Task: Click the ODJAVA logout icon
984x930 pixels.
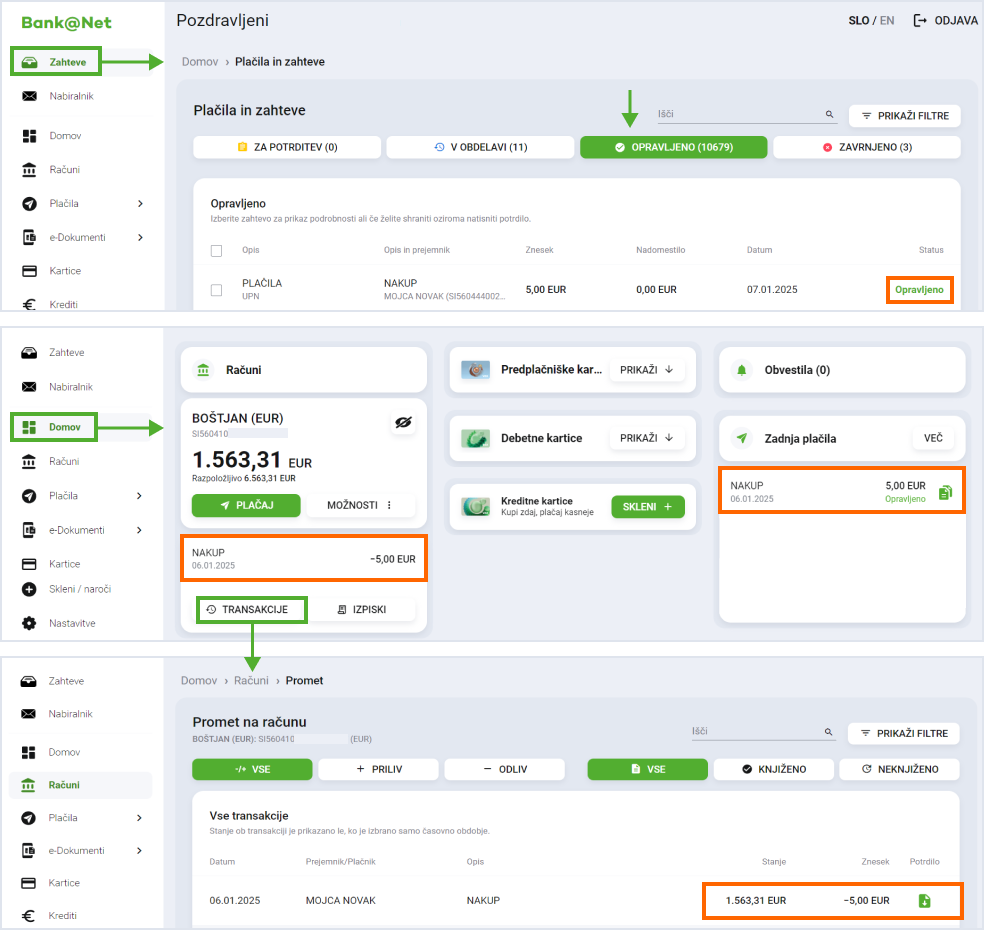Action: tap(920, 20)
